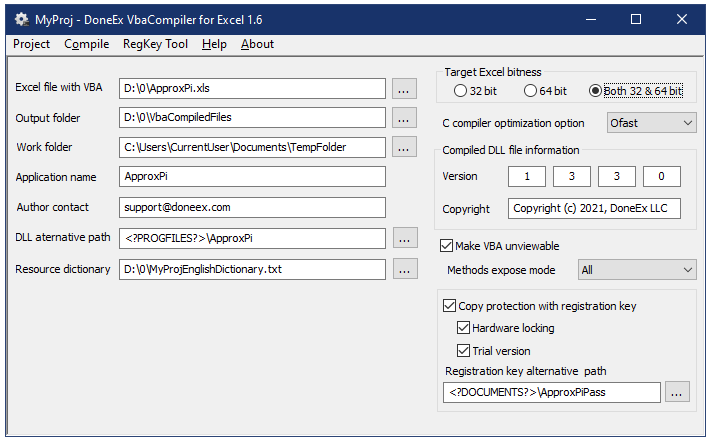Click the first Version number field

pyautogui.click(x=527, y=176)
